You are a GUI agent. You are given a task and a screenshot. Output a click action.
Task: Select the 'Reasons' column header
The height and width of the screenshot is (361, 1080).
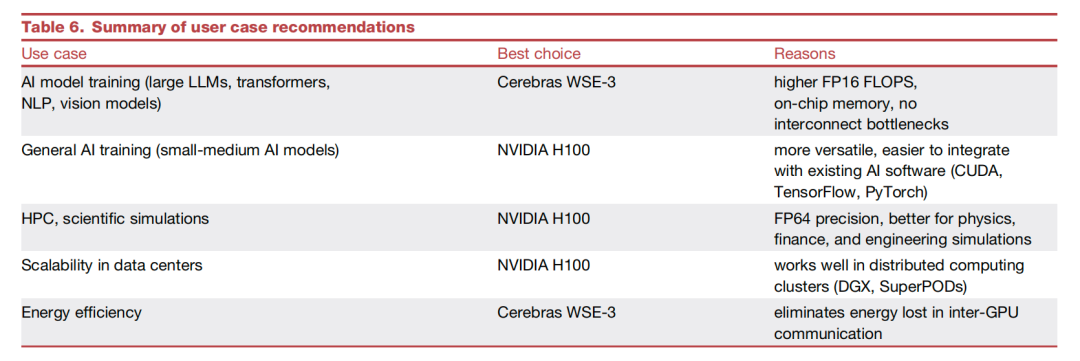coord(804,54)
